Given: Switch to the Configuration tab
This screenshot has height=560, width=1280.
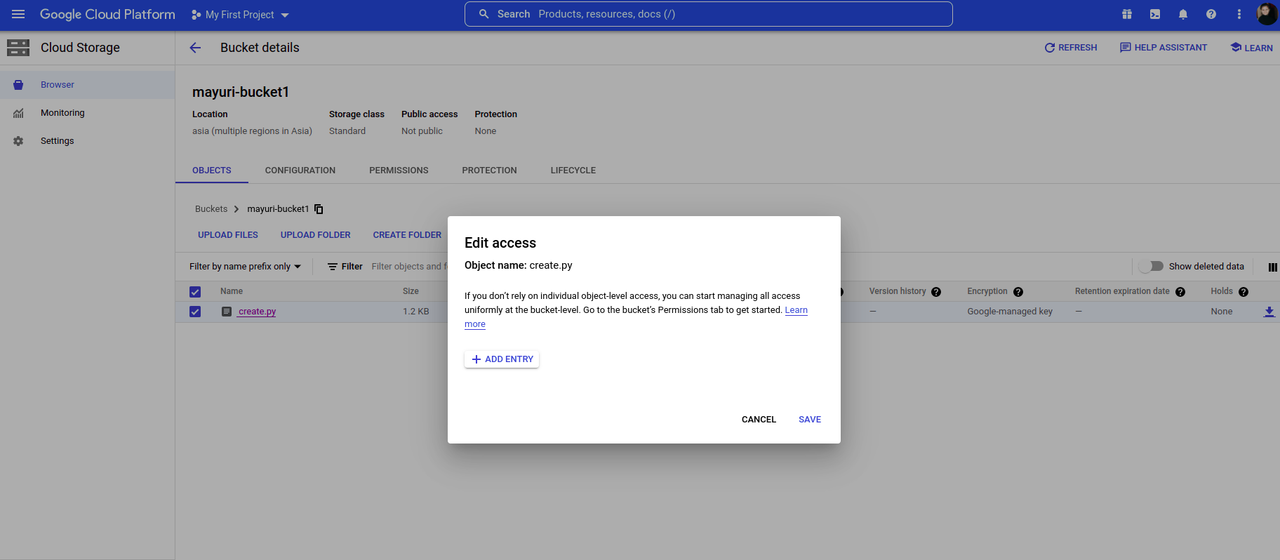Looking at the screenshot, I should pyautogui.click(x=300, y=171).
